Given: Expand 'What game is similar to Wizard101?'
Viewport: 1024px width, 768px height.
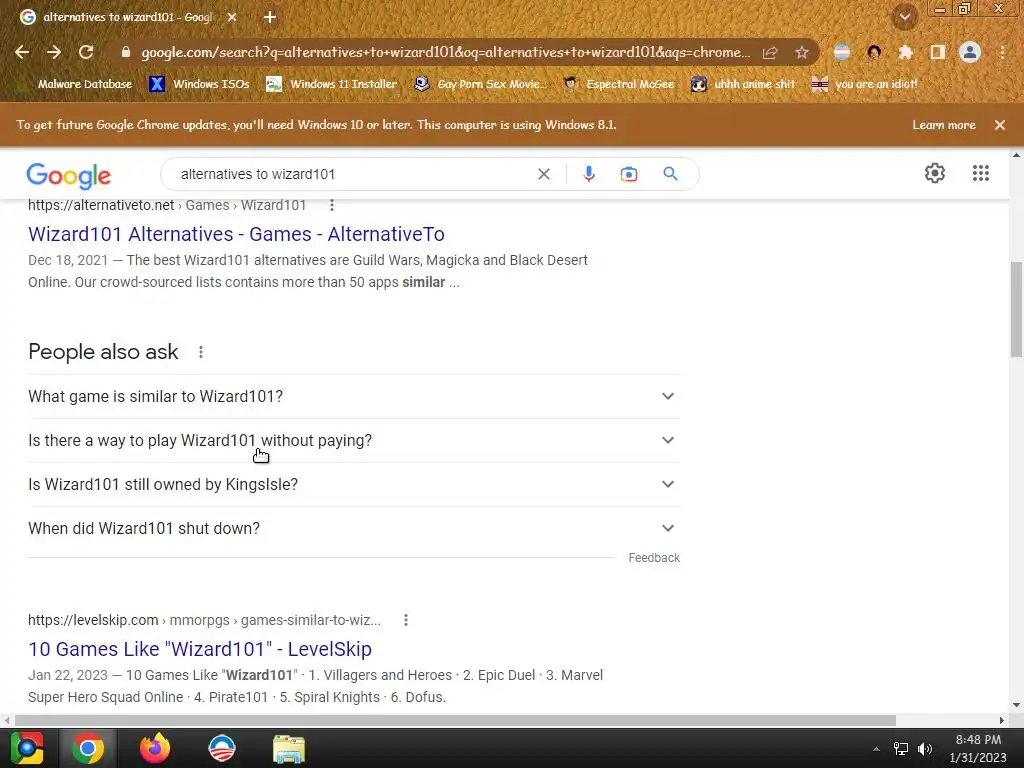Looking at the screenshot, I should 354,396.
